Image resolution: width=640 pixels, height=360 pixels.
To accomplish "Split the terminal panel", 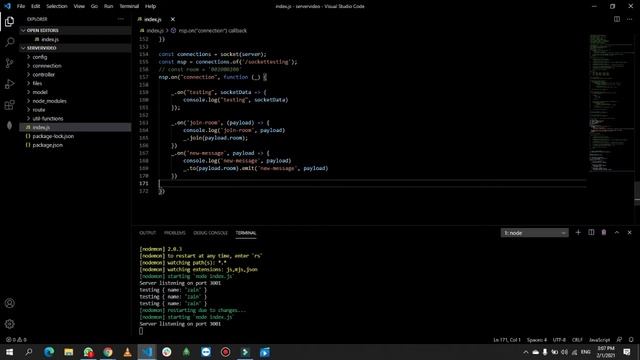I will click(591, 233).
